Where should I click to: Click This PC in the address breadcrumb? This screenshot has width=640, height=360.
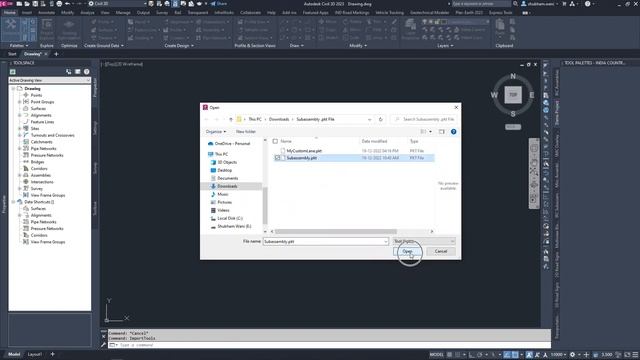click(x=255, y=119)
